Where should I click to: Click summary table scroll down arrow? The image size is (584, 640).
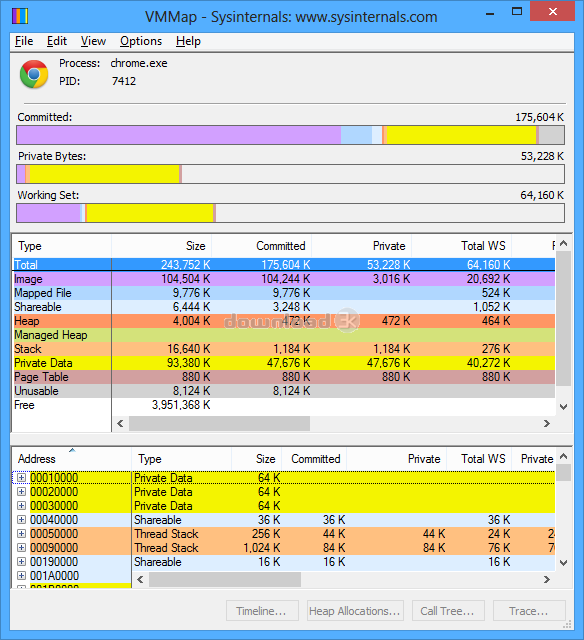tap(564, 407)
